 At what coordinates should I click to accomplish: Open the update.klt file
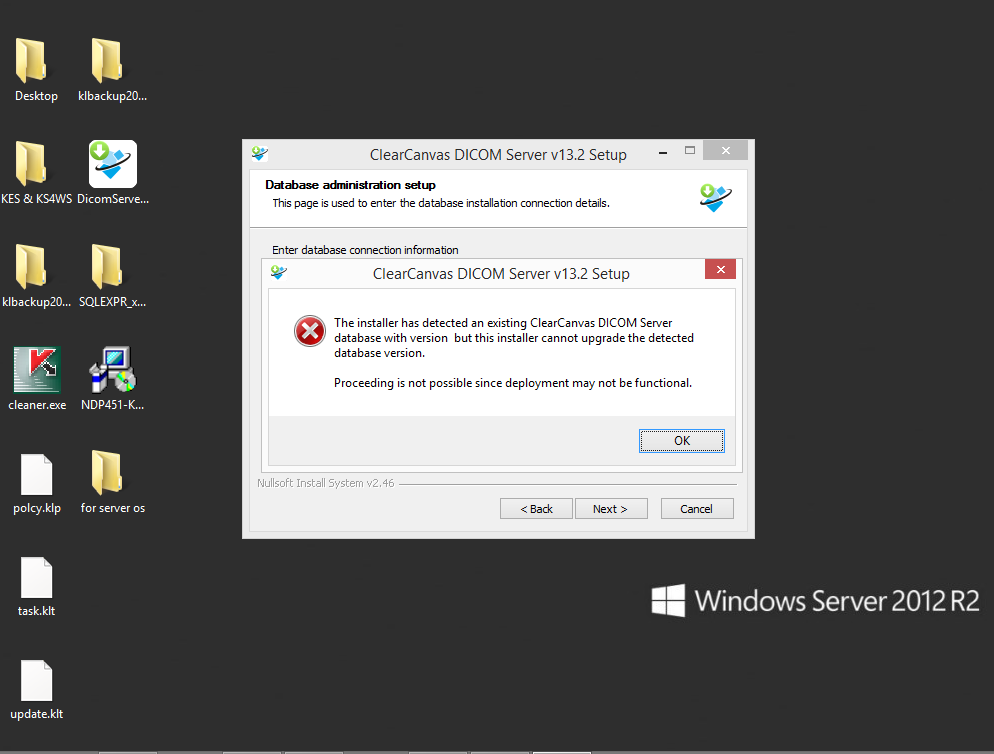(x=36, y=680)
